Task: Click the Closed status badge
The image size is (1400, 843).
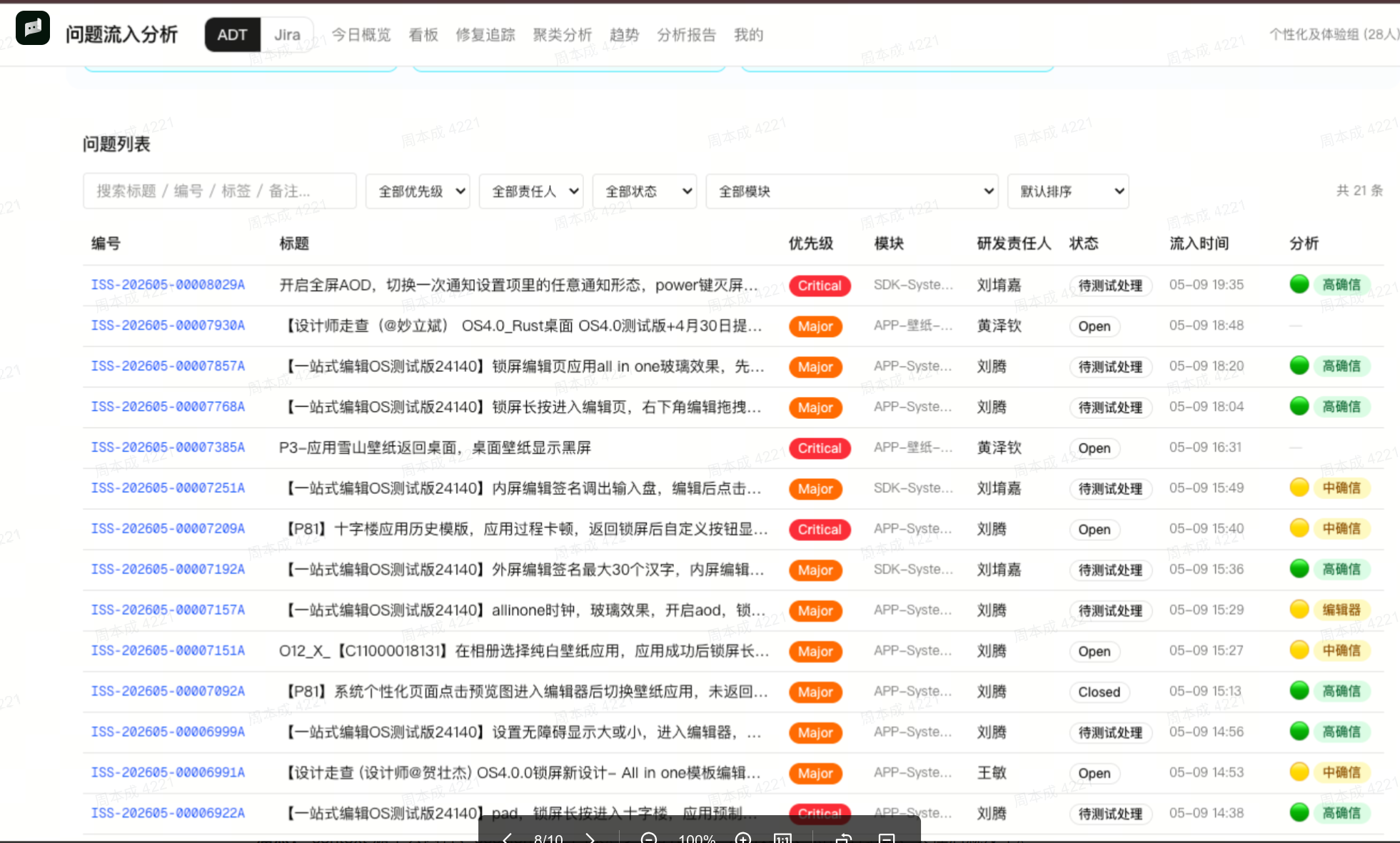Action: point(1099,692)
